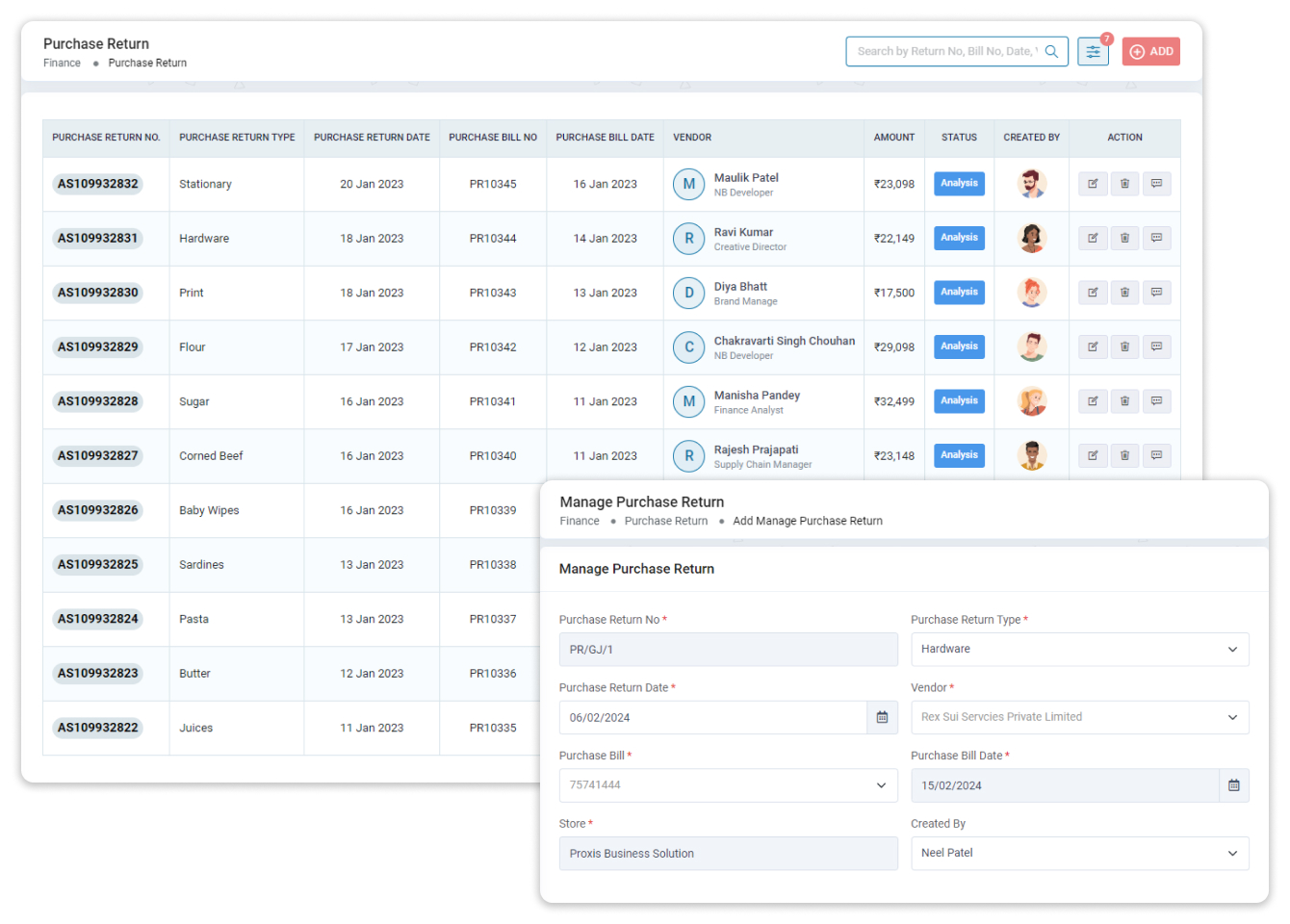Open the Purchase Return Type dropdown

tap(1079, 649)
